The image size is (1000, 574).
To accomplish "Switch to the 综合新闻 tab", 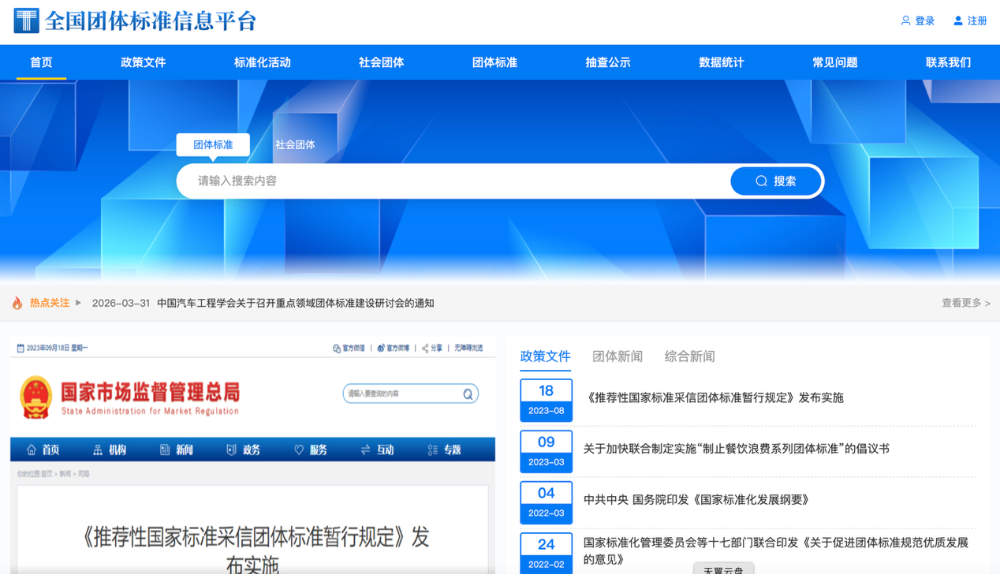I will [690, 356].
